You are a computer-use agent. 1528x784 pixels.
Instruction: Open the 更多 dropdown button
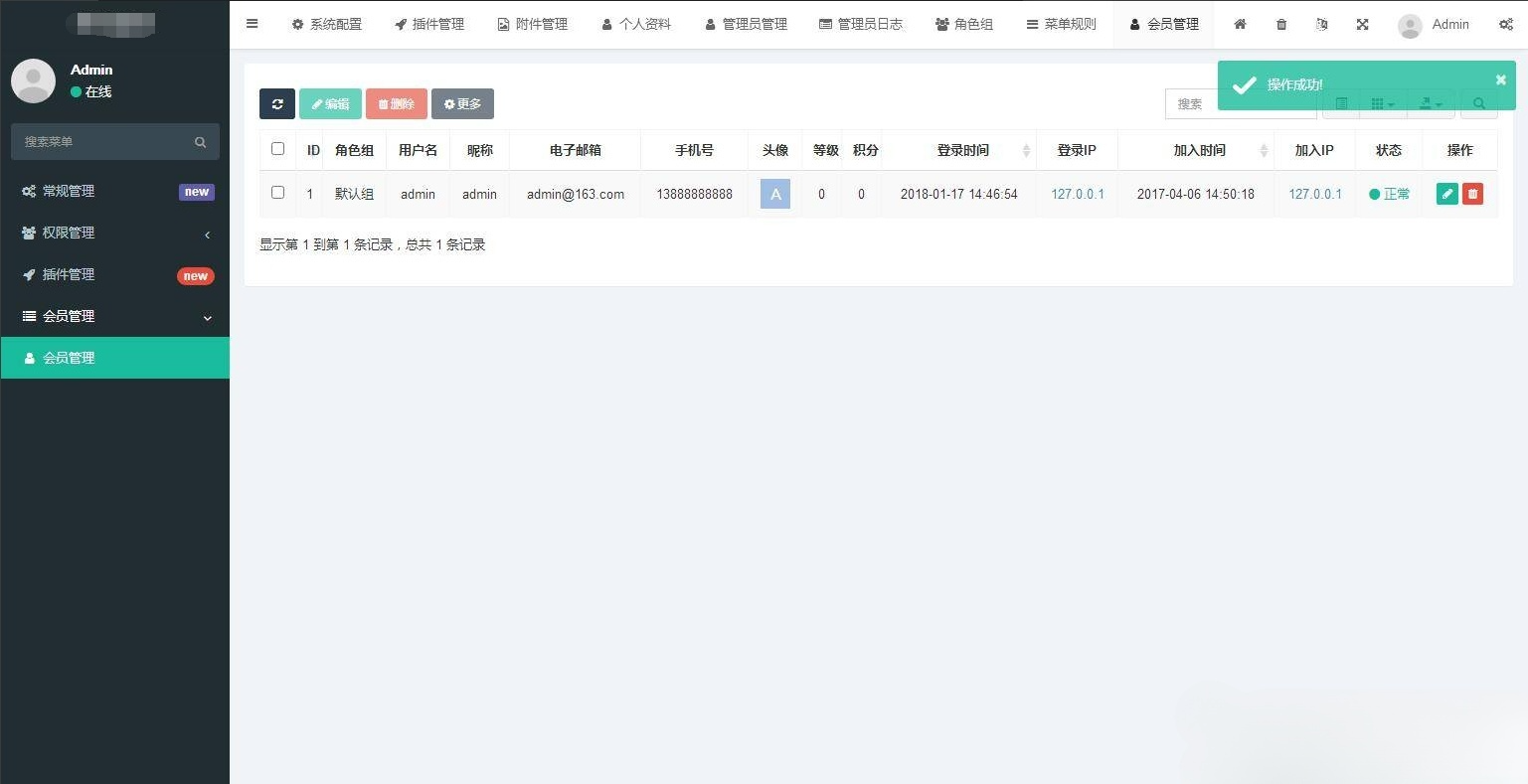[x=462, y=104]
